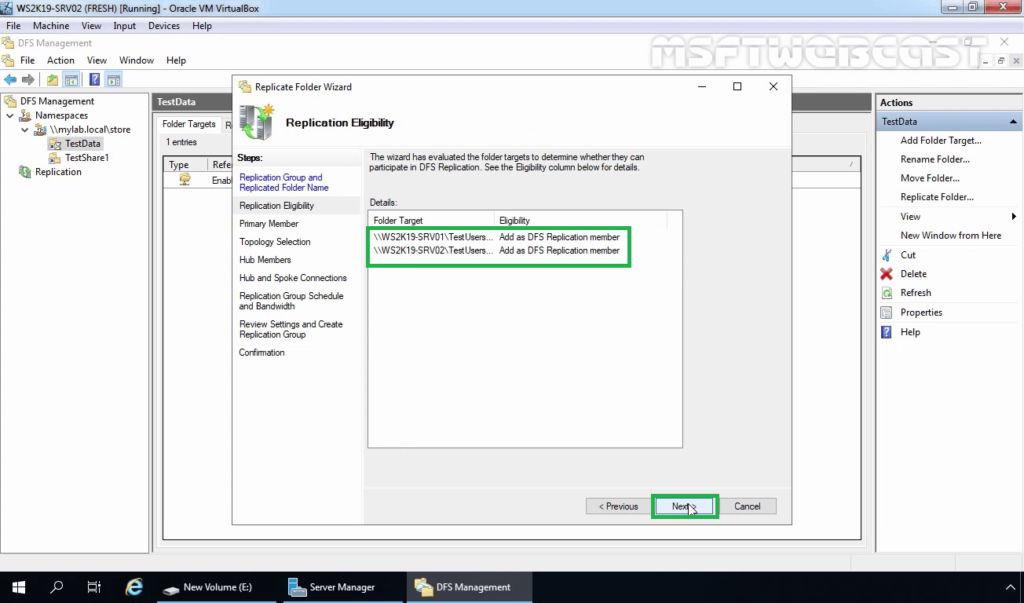The height and width of the screenshot is (603, 1024).
Task: Click the Eligibility column header
Action: [581, 221]
